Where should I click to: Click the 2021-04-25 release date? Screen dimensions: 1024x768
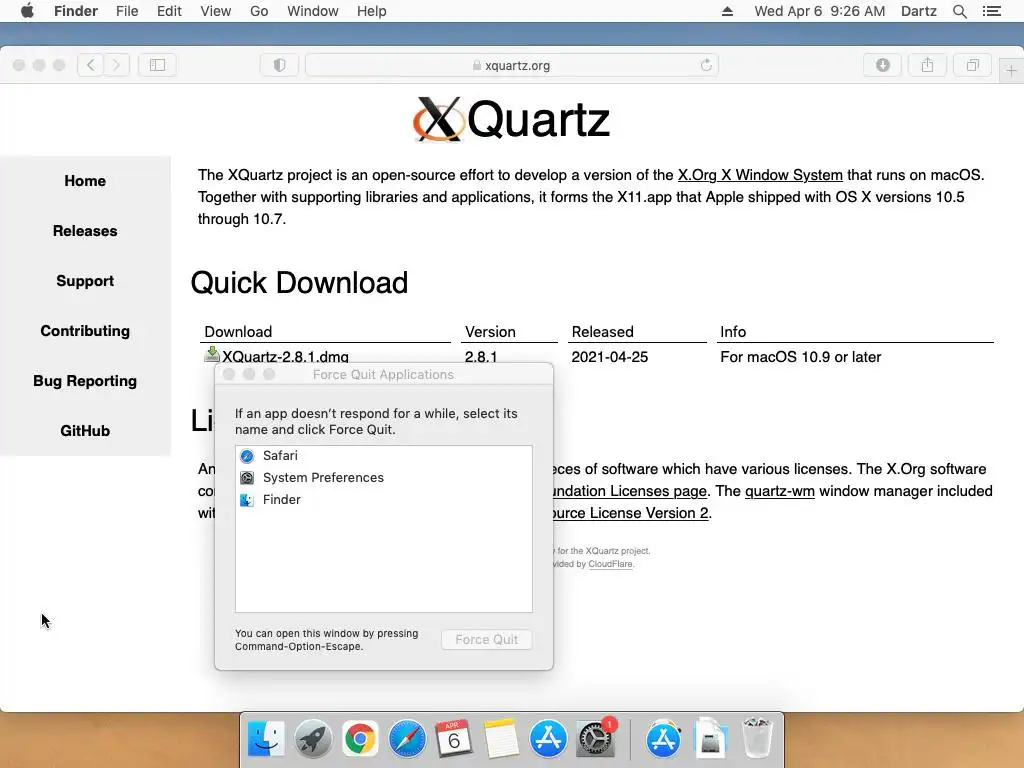tap(609, 357)
